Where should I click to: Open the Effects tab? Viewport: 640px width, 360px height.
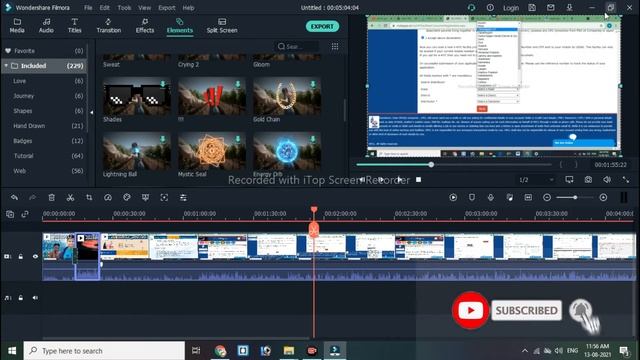click(145, 25)
